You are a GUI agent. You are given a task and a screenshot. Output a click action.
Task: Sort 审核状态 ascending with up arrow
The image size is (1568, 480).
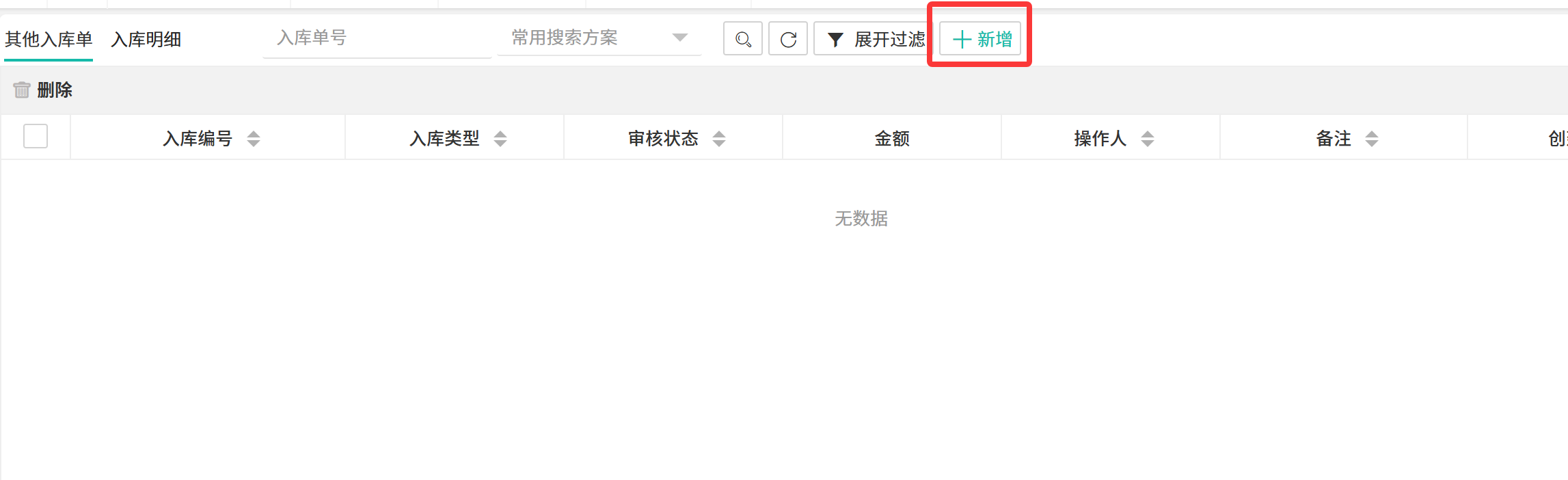tap(719, 134)
